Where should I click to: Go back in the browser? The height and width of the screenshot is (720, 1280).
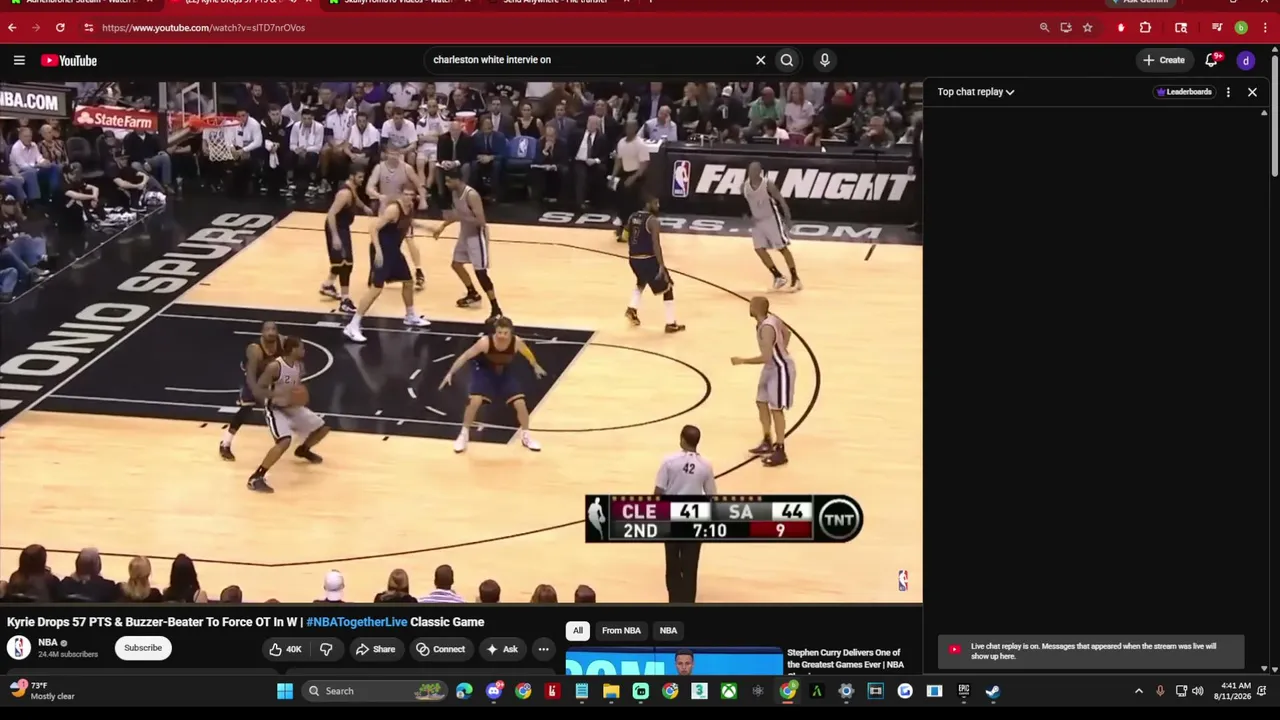pos(12,28)
